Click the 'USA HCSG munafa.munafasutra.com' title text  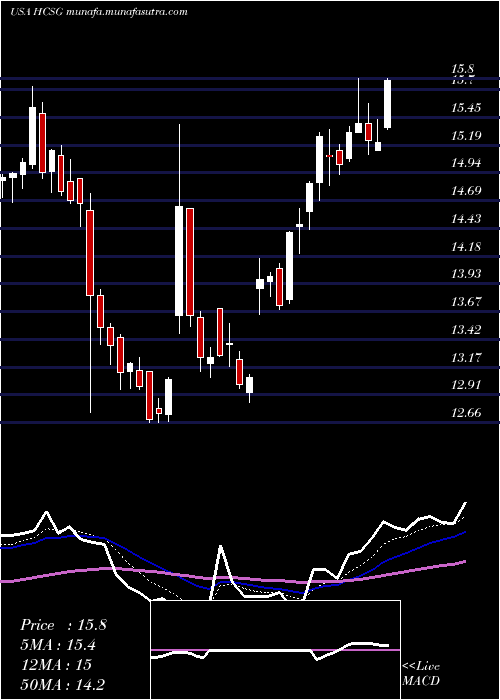click(x=98, y=12)
